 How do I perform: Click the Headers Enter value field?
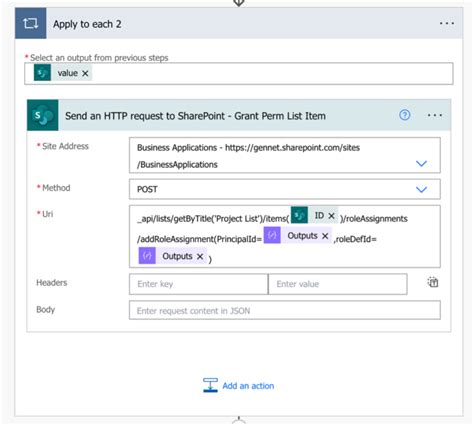[338, 284]
